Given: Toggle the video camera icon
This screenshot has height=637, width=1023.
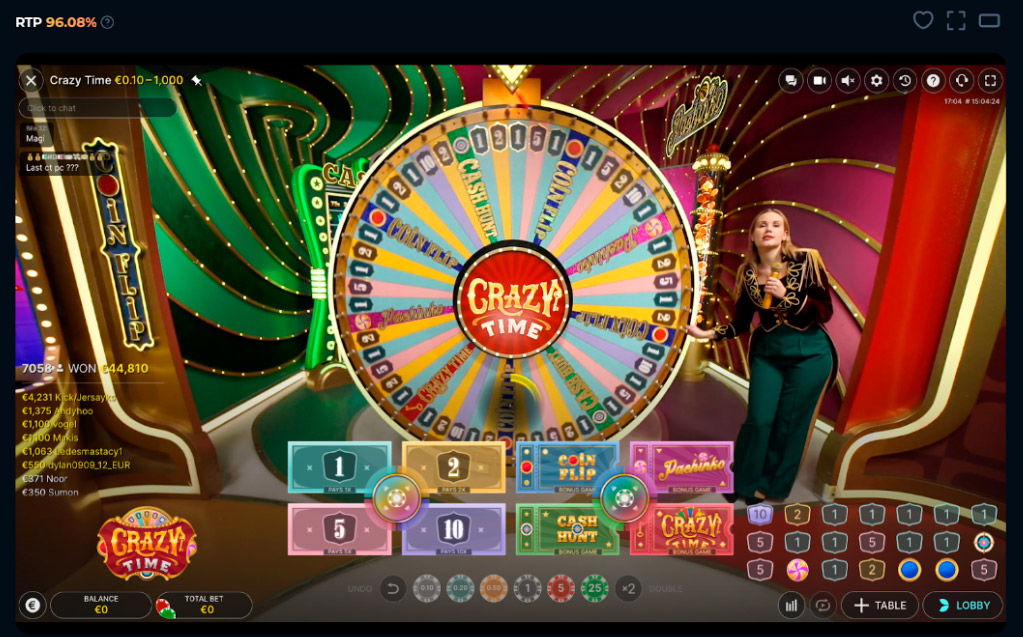Looking at the screenshot, I should click(819, 80).
